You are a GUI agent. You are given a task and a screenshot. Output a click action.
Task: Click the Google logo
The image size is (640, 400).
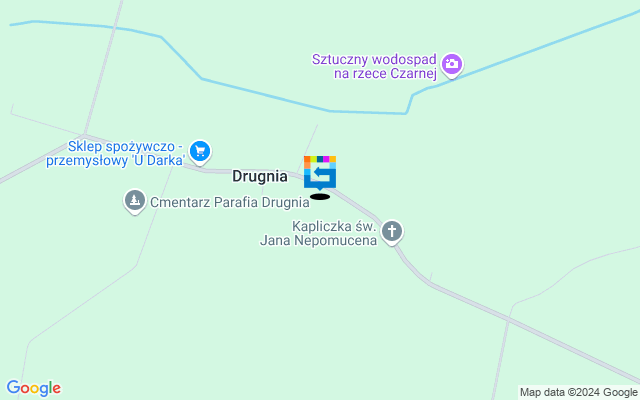34,388
